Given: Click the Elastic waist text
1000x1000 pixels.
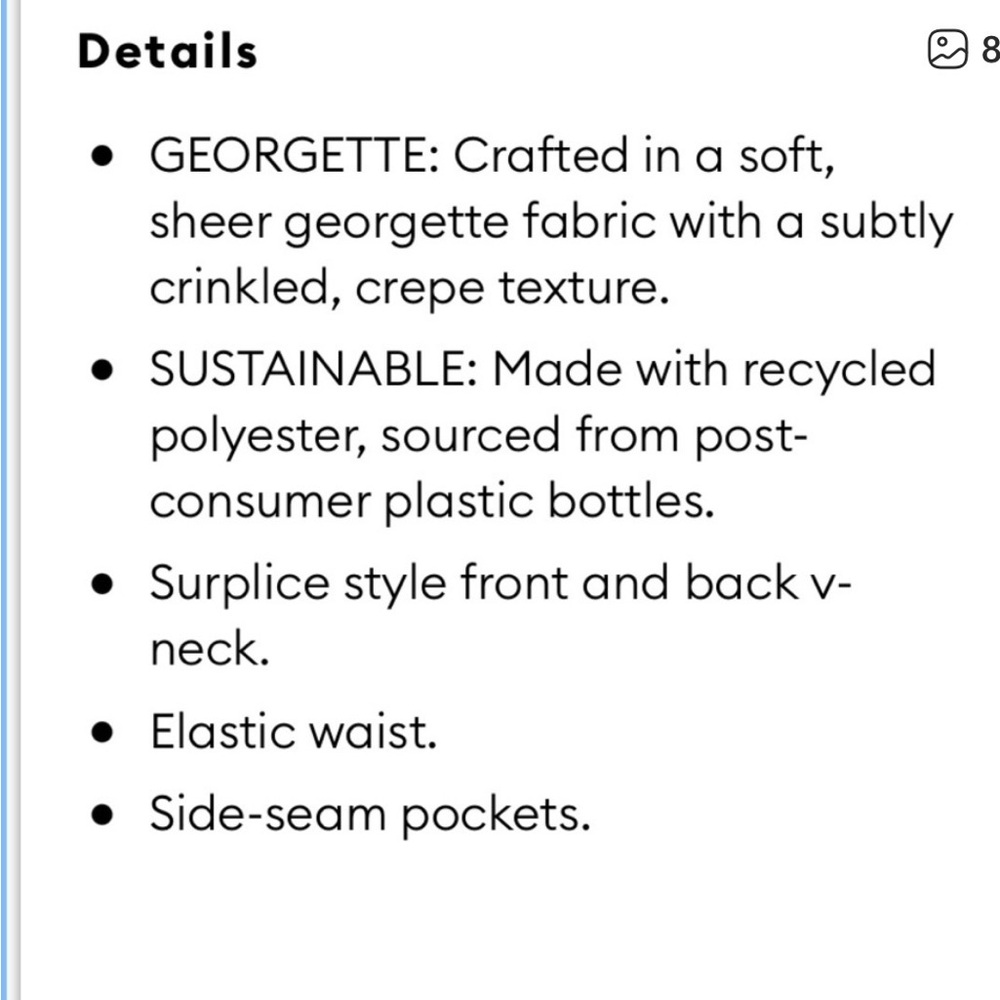Looking at the screenshot, I should point(293,732).
